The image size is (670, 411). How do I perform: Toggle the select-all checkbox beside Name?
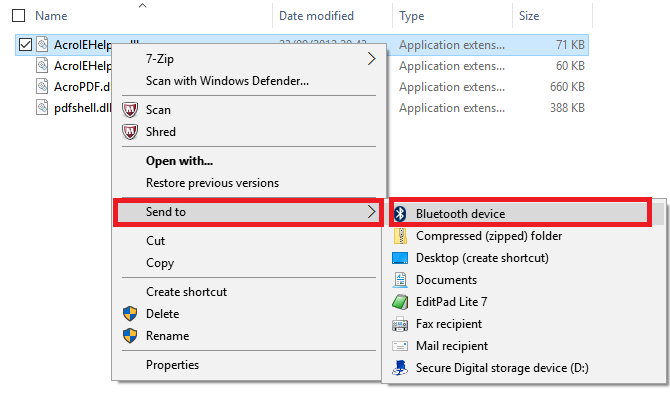[18, 16]
